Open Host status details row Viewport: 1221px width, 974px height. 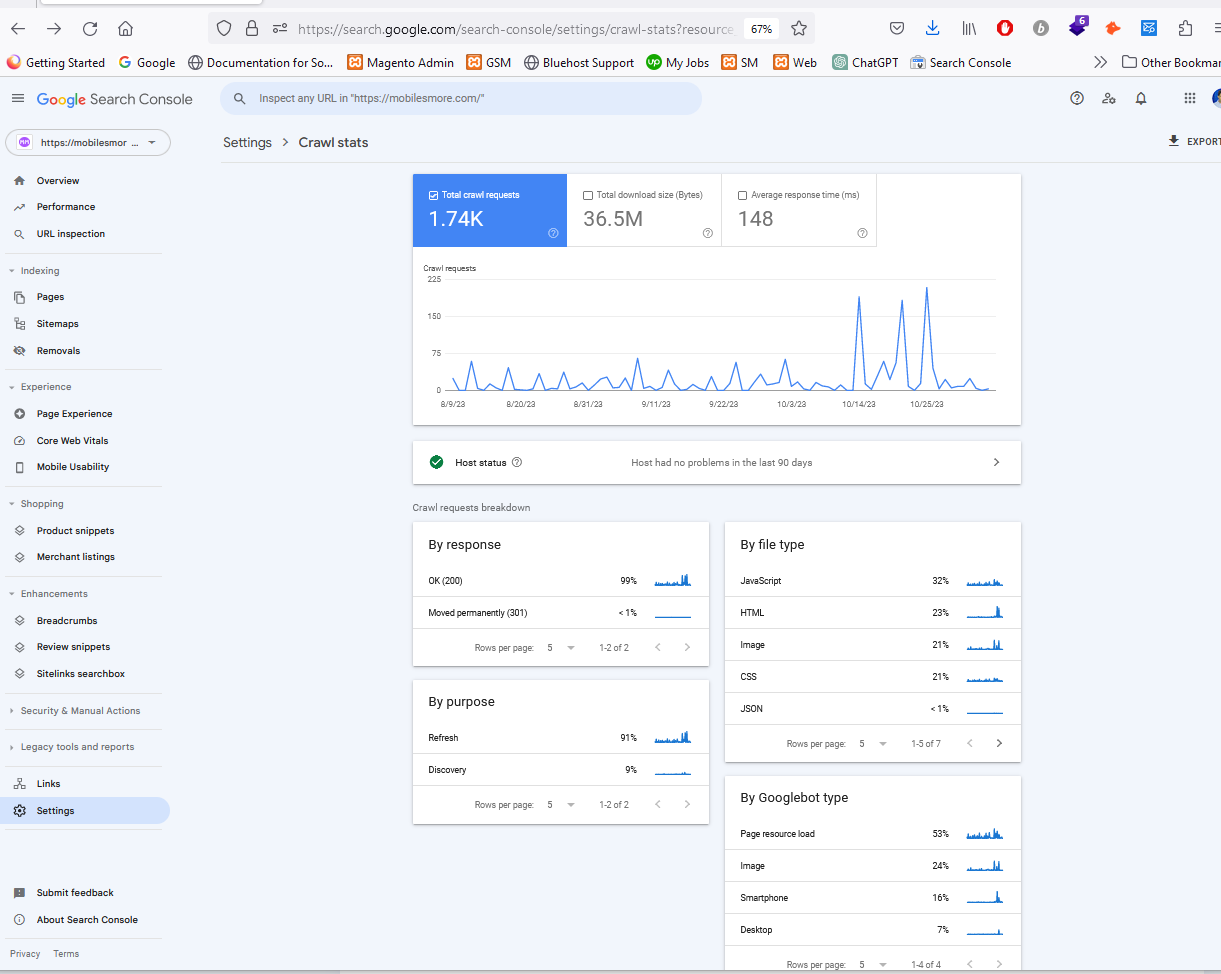[x=716, y=462]
